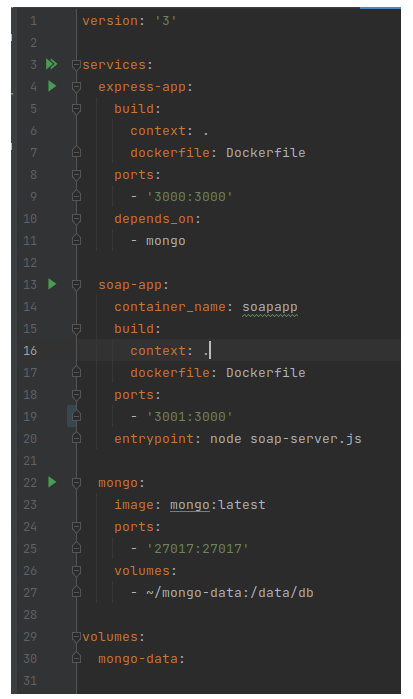Click the soap-app service name
This screenshot has width=413, height=699.
[x=130, y=285]
